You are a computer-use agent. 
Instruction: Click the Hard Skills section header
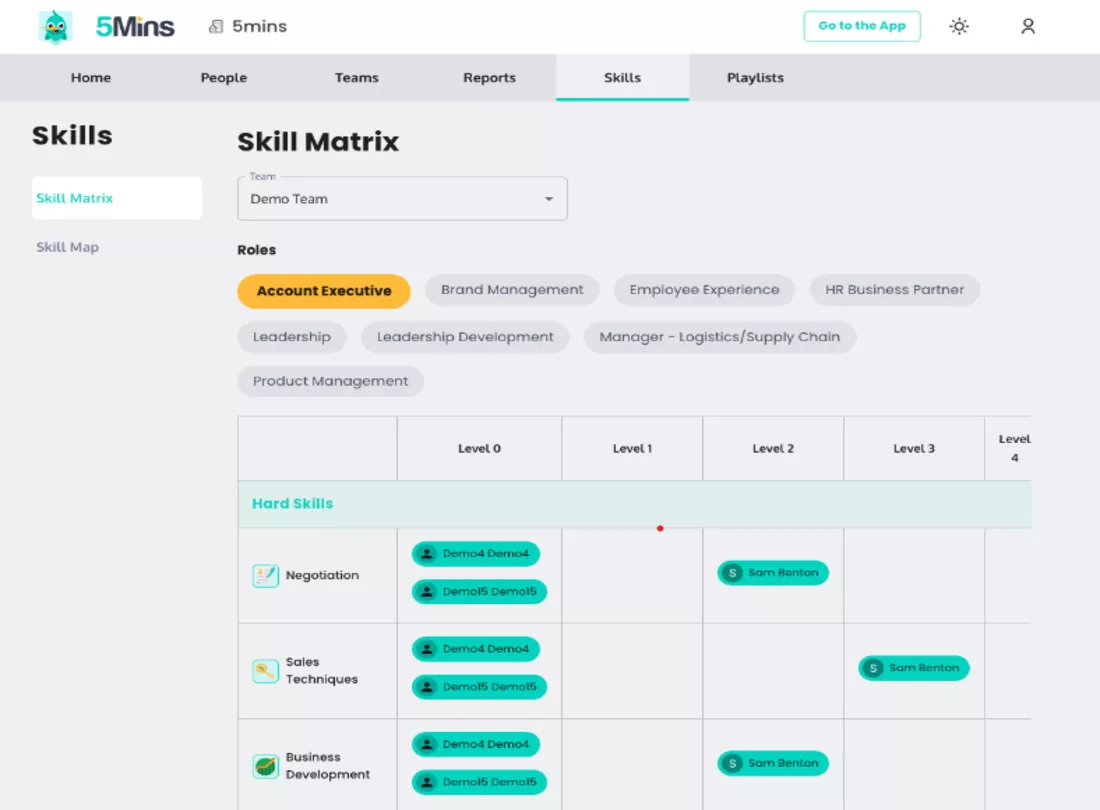(x=634, y=504)
